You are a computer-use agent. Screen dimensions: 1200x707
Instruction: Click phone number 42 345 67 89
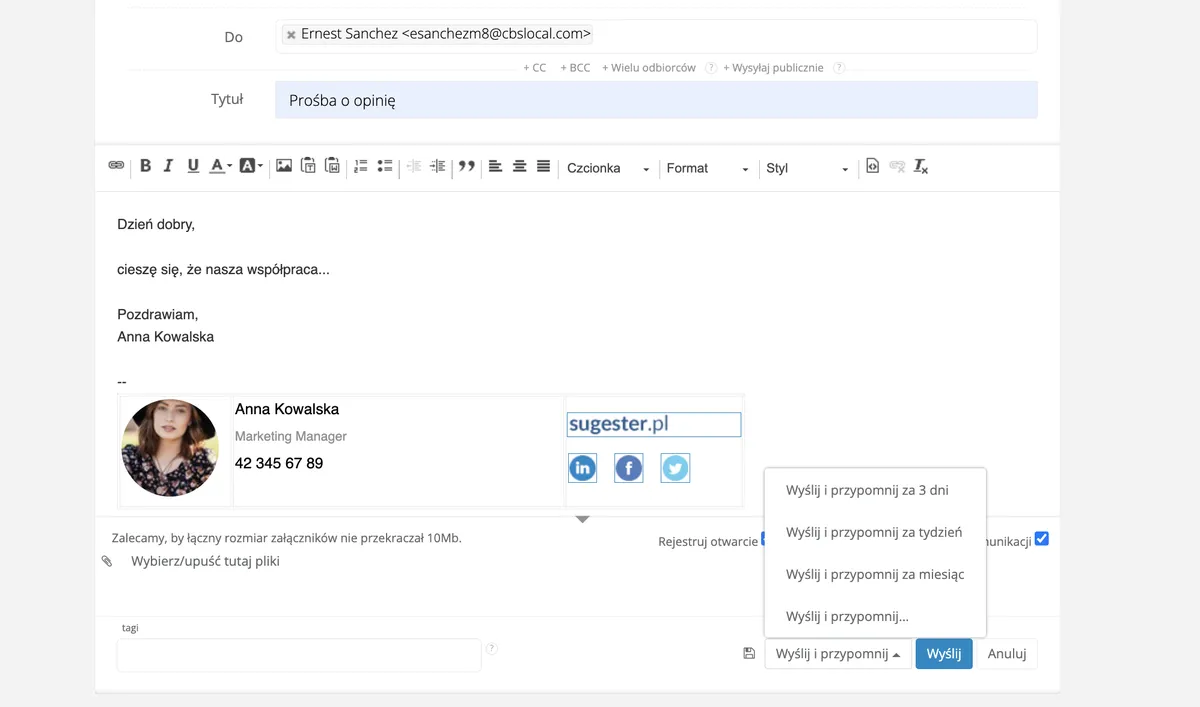pyautogui.click(x=279, y=463)
